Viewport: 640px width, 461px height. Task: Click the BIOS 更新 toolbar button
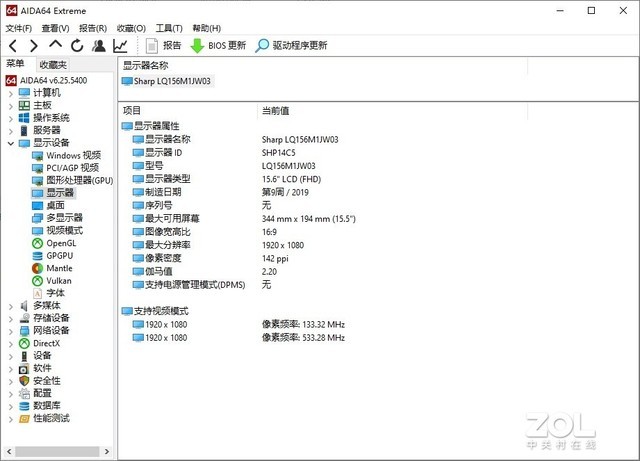[218, 46]
